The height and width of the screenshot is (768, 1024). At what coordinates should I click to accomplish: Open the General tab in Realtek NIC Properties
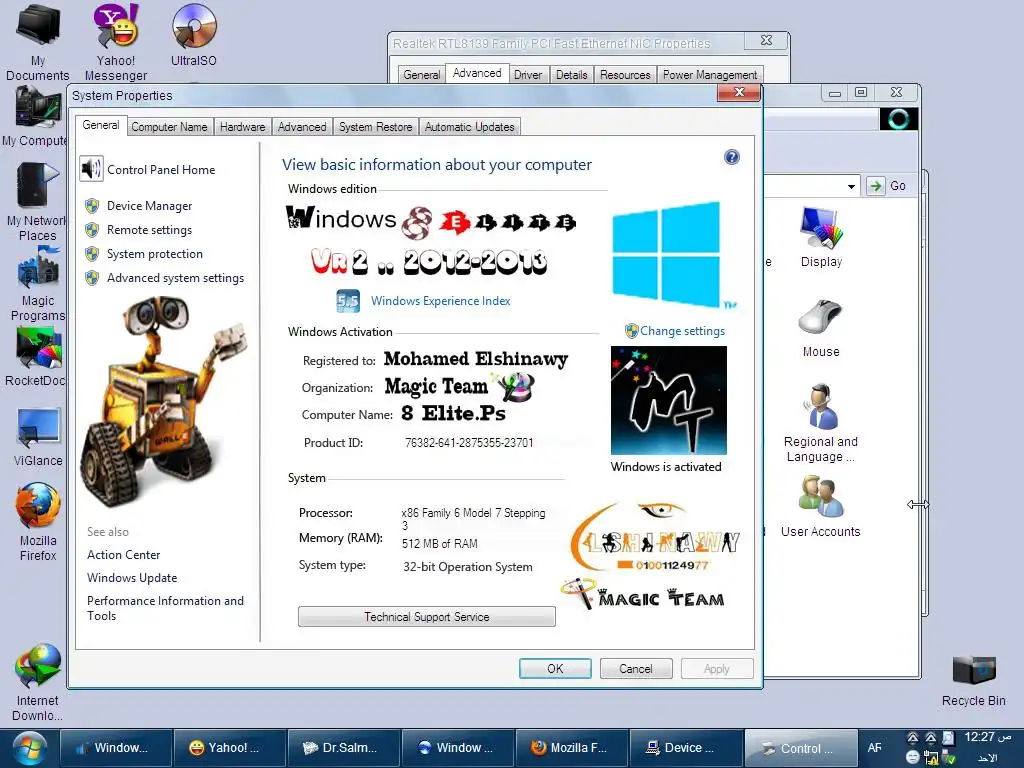[x=421, y=74]
